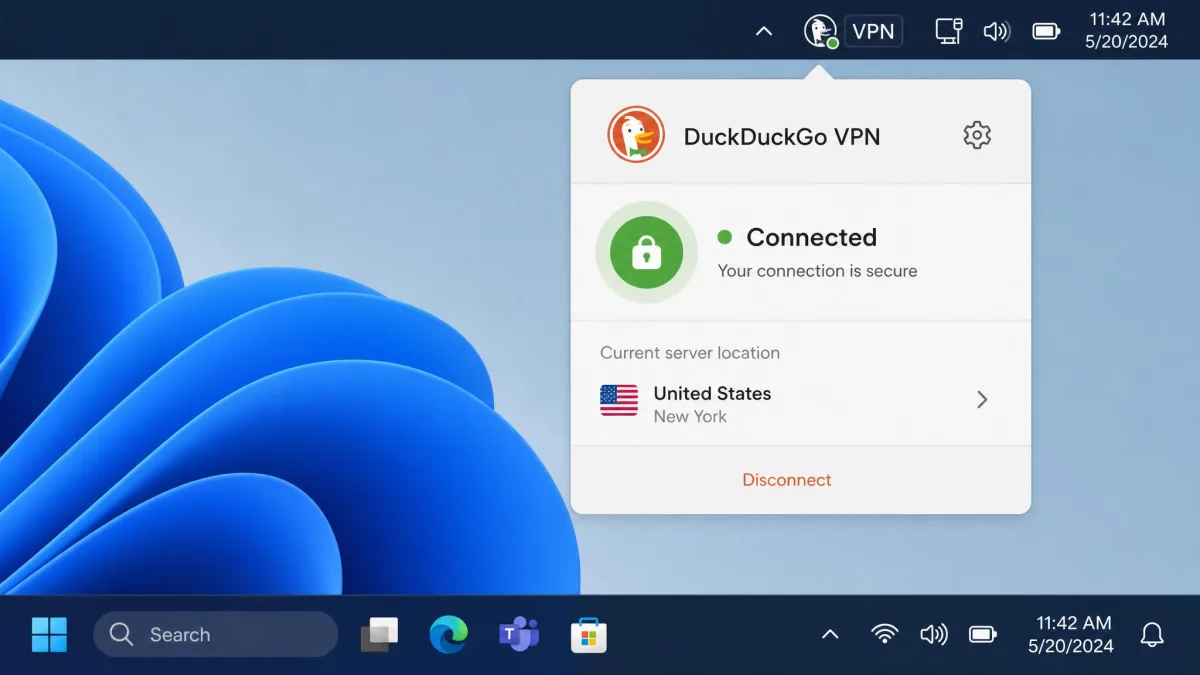Click the DuckDuckGo tray icon in top bar
The image size is (1200, 675).
pos(821,31)
